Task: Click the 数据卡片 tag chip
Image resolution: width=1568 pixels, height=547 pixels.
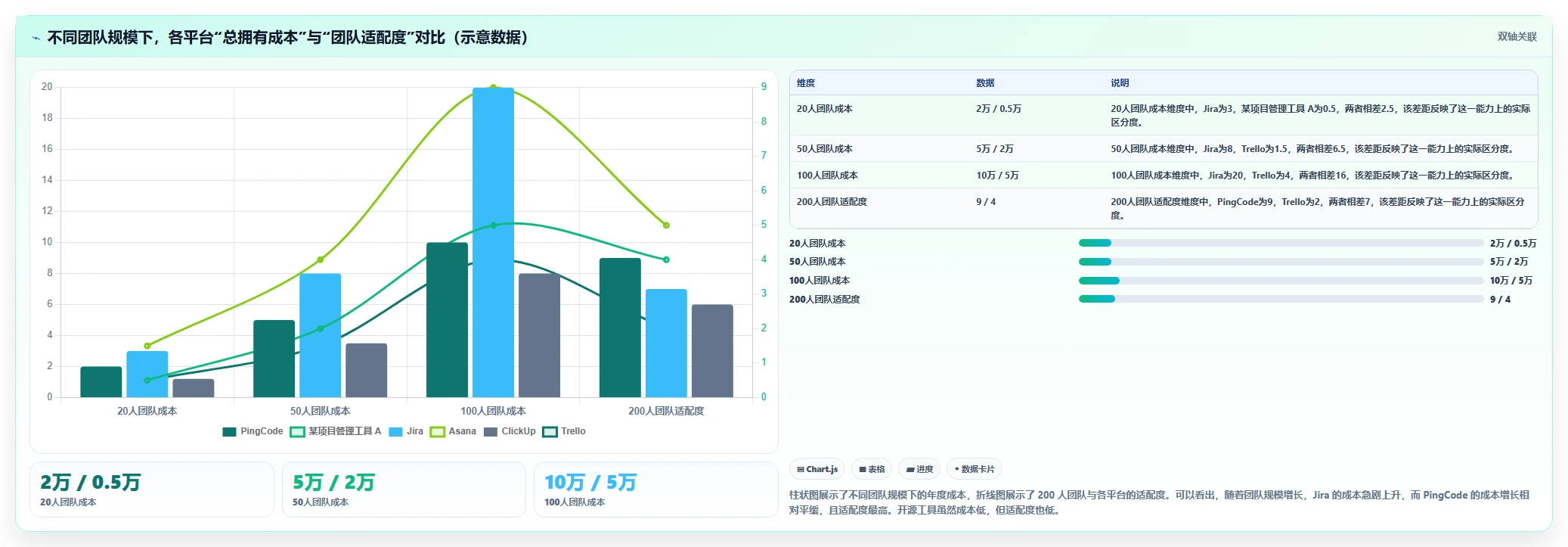Action: [975, 469]
